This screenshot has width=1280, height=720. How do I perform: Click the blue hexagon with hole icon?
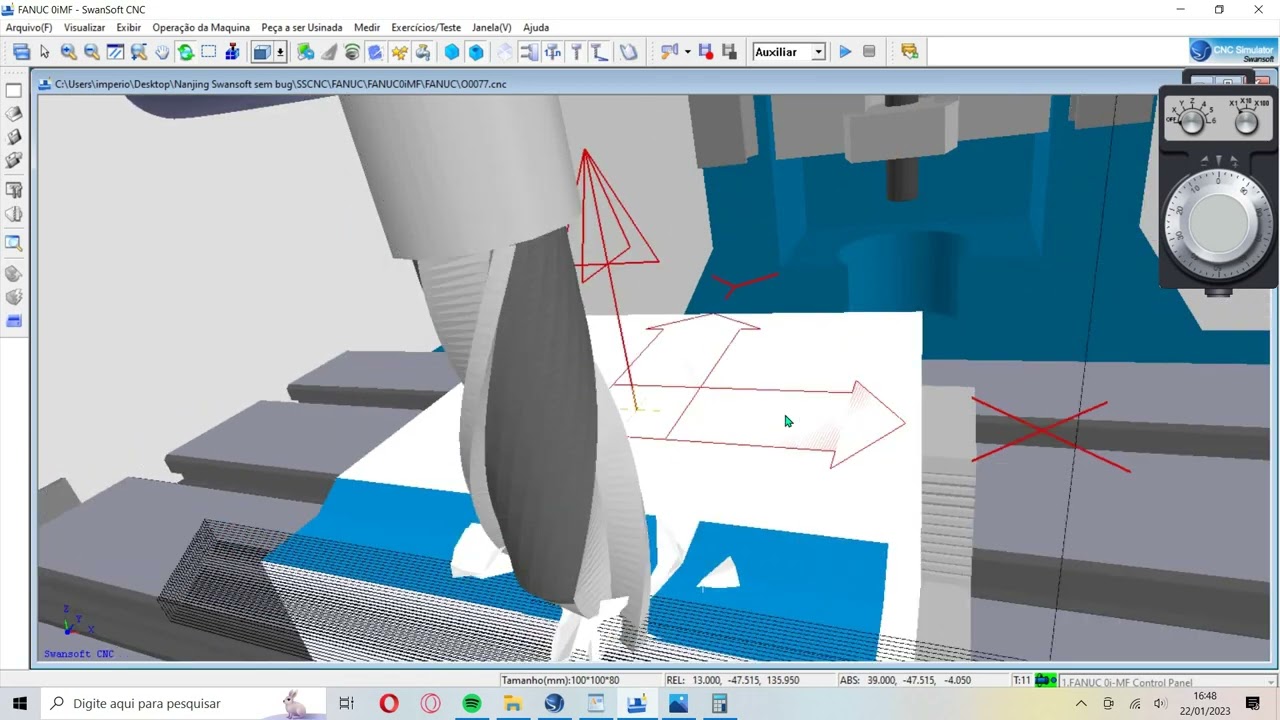coord(476,52)
